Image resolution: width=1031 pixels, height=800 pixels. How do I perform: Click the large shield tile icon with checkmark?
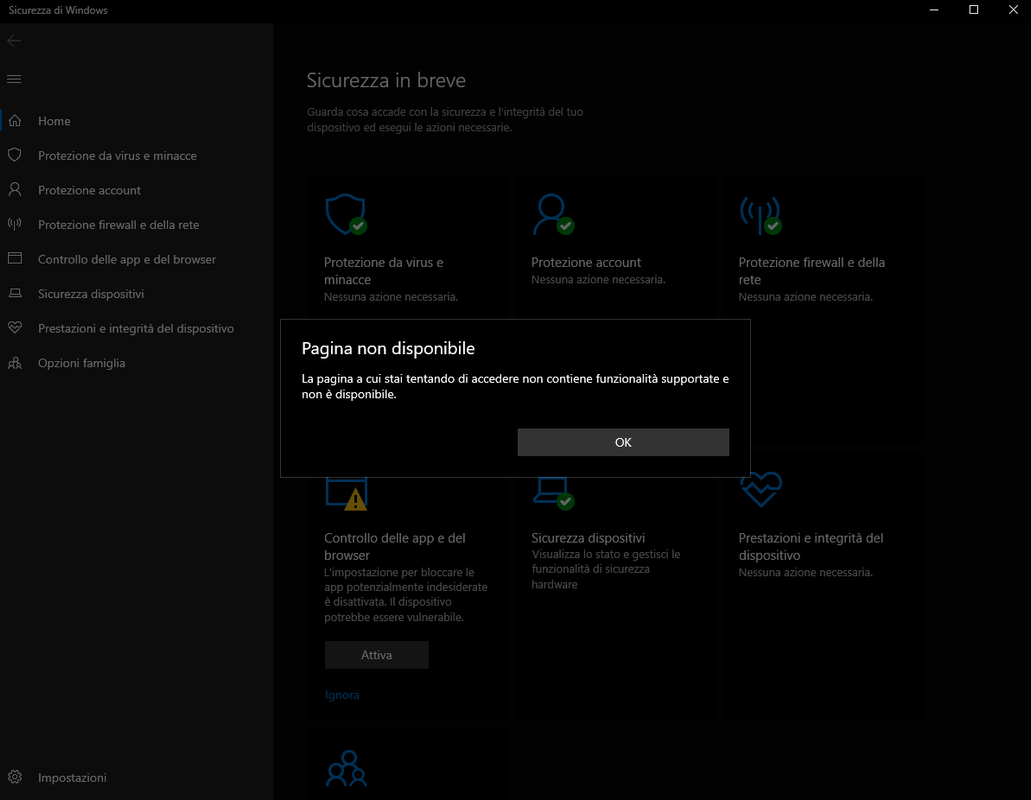click(x=347, y=214)
